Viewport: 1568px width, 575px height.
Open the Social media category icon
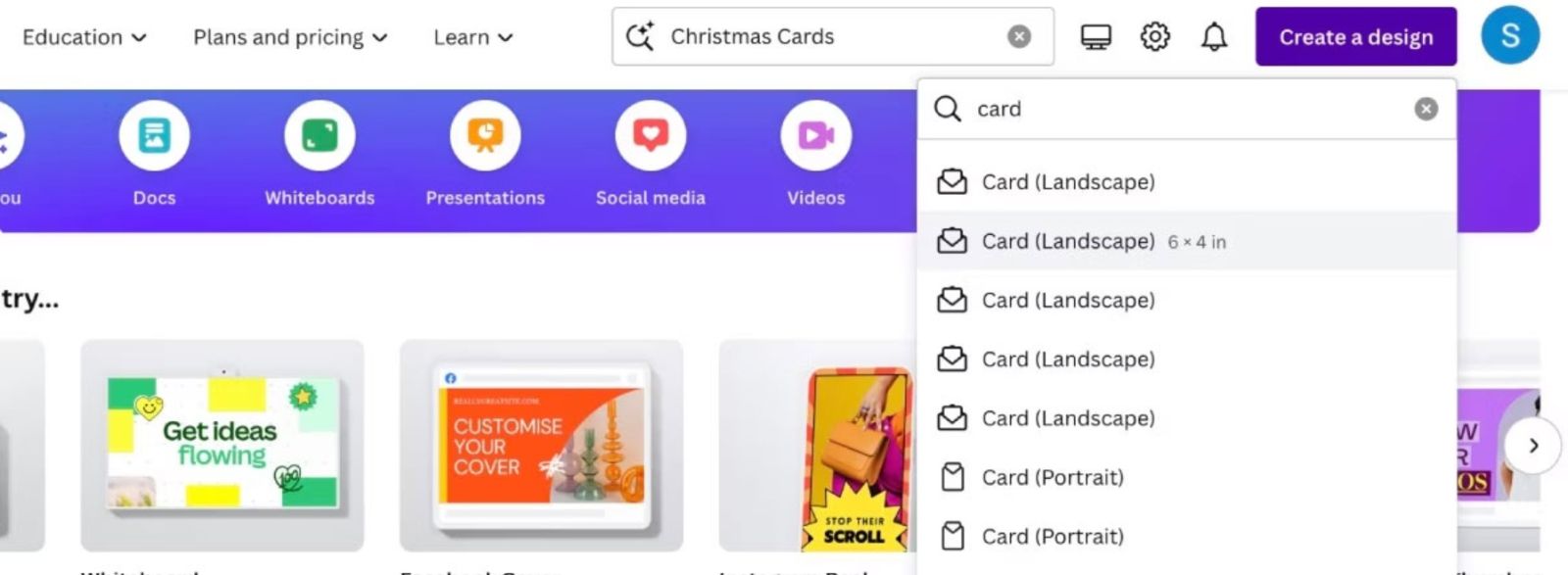click(651, 135)
